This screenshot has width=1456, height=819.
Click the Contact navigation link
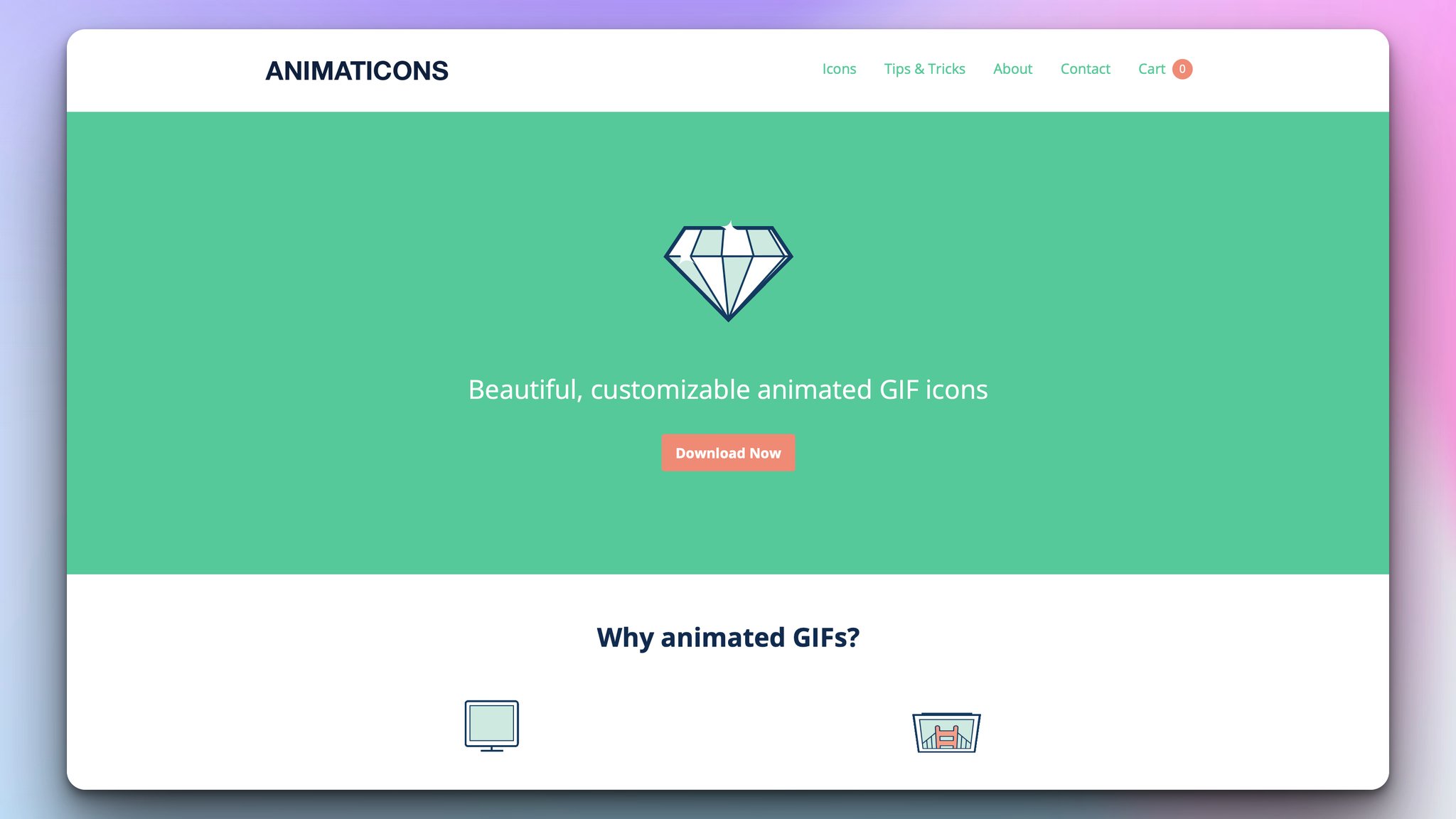(x=1085, y=68)
